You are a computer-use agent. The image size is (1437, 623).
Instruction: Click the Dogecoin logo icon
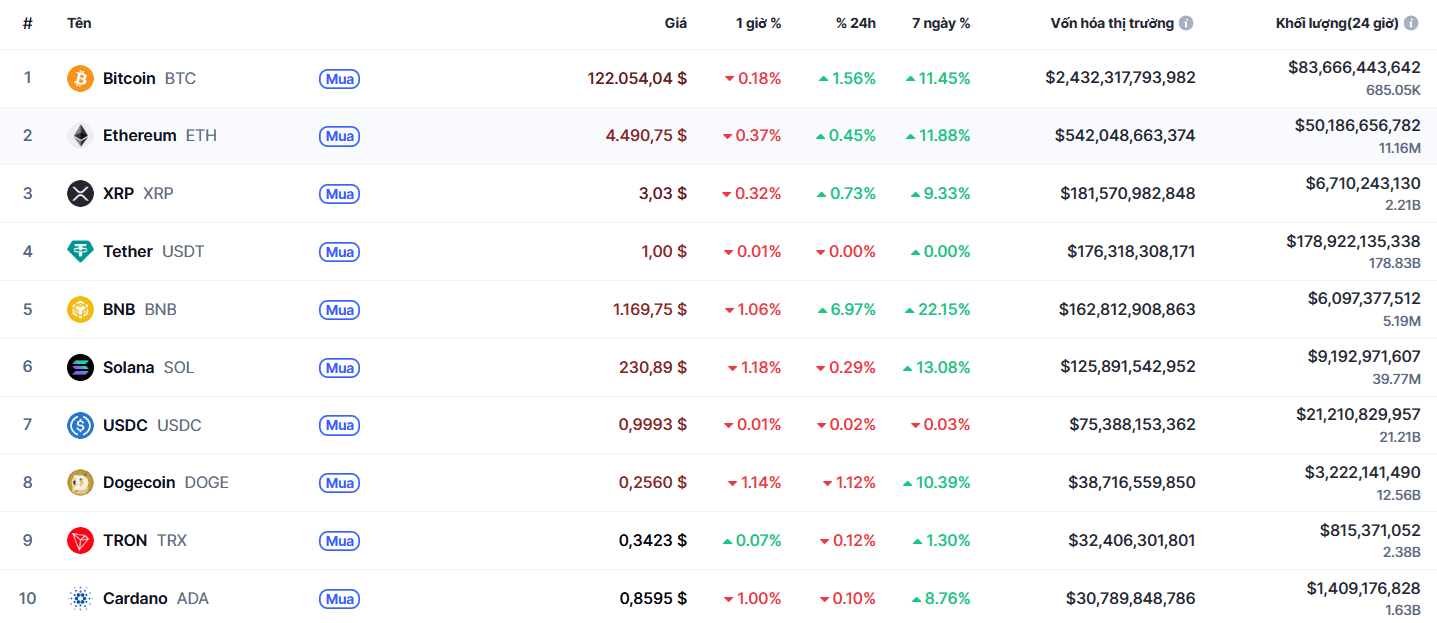coord(80,483)
